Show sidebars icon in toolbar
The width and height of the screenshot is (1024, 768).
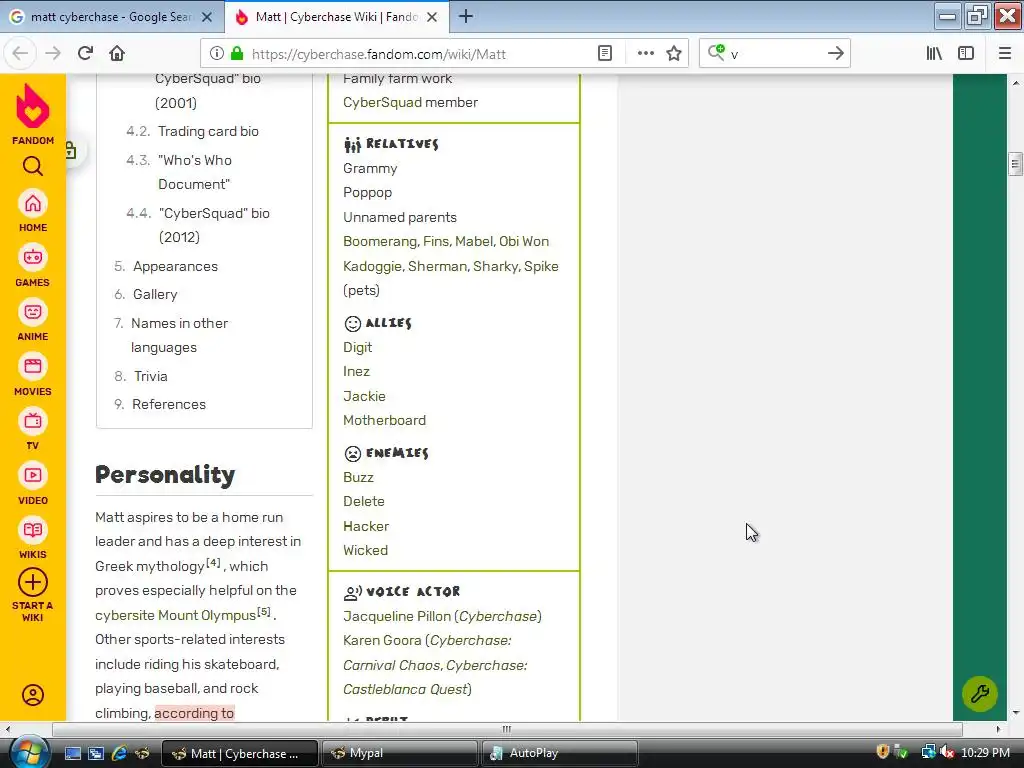point(966,54)
